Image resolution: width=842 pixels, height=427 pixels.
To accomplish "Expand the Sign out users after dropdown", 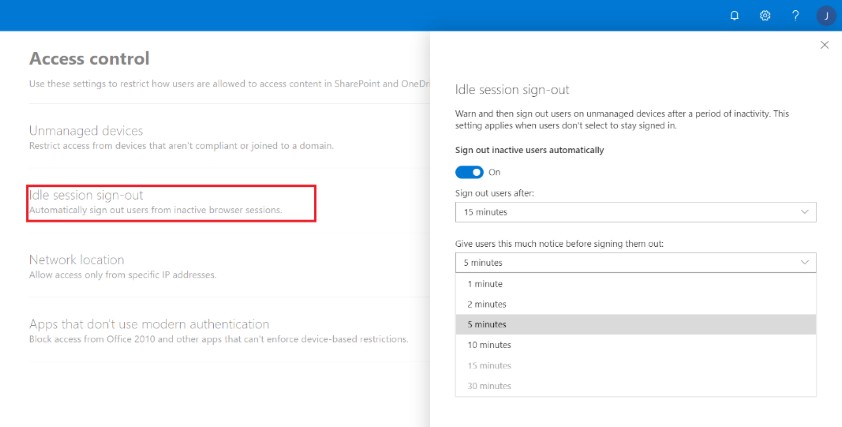I will (636, 212).
